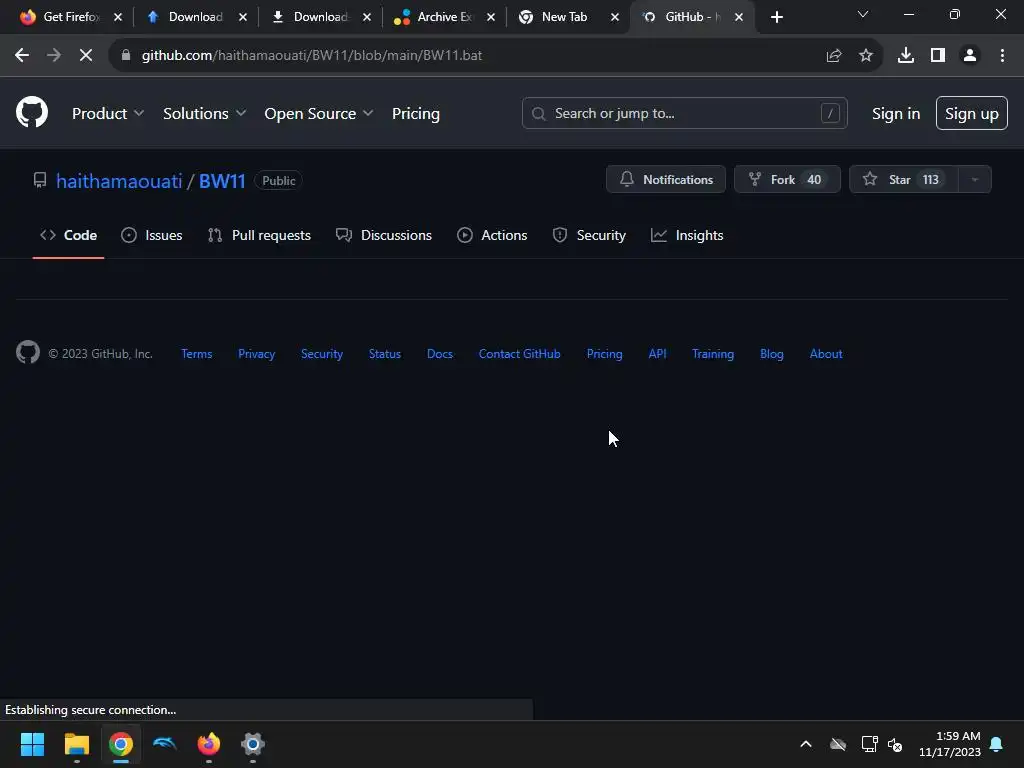Open the Privacy footer link

(x=257, y=354)
